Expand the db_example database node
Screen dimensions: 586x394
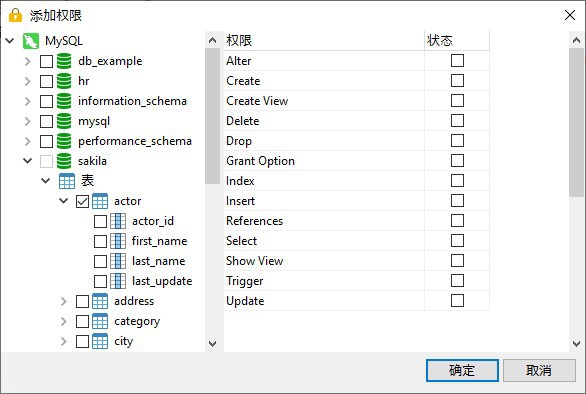(28, 61)
